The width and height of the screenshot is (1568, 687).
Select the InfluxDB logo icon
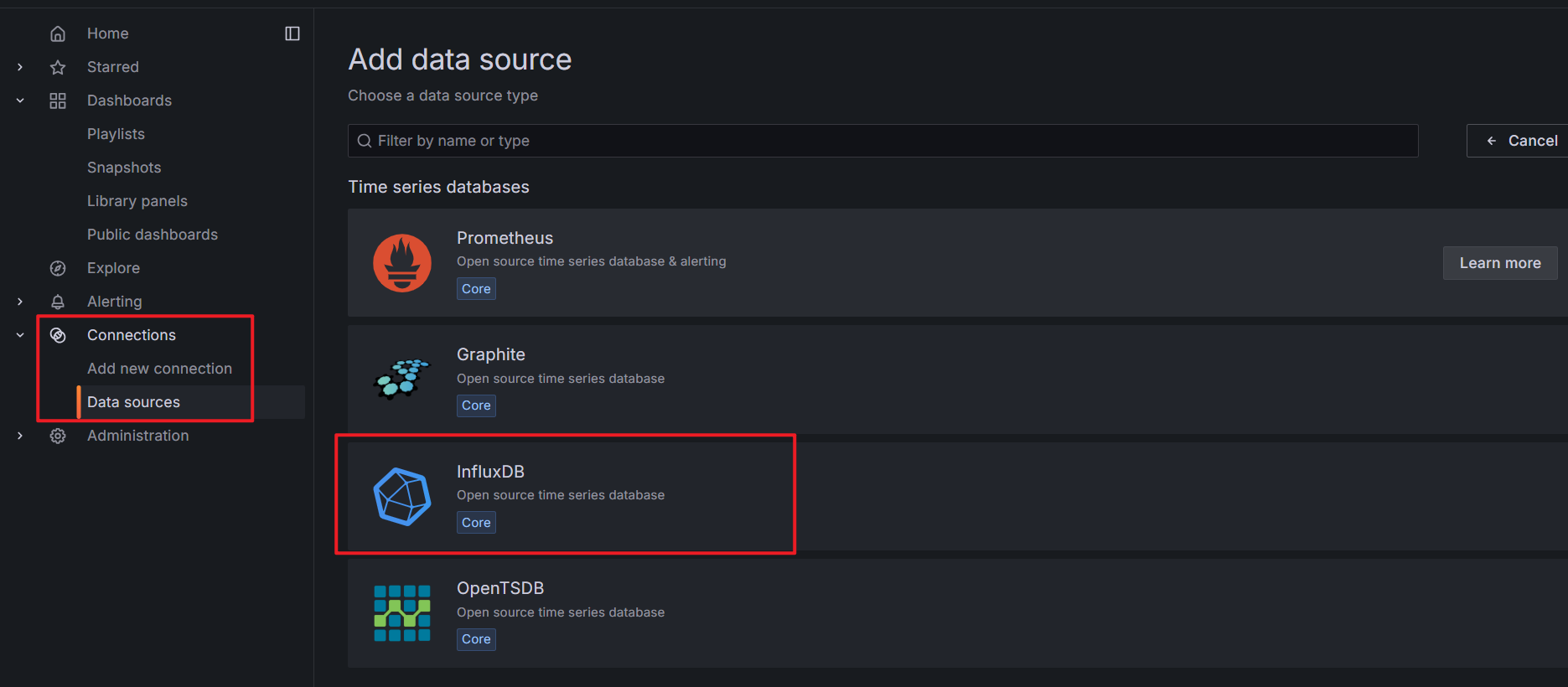[x=402, y=497]
